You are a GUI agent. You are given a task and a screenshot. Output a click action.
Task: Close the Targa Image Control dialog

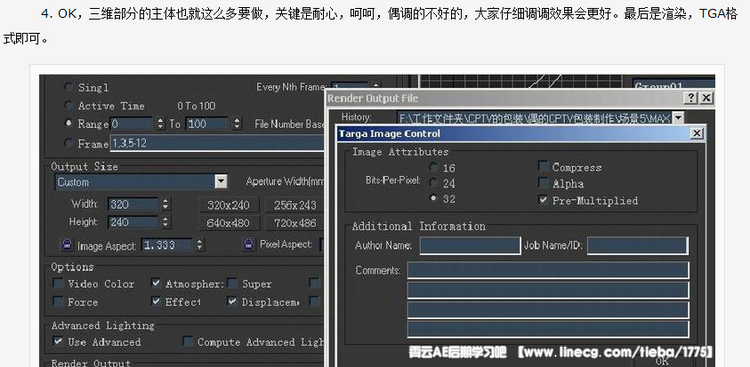coord(697,133)
